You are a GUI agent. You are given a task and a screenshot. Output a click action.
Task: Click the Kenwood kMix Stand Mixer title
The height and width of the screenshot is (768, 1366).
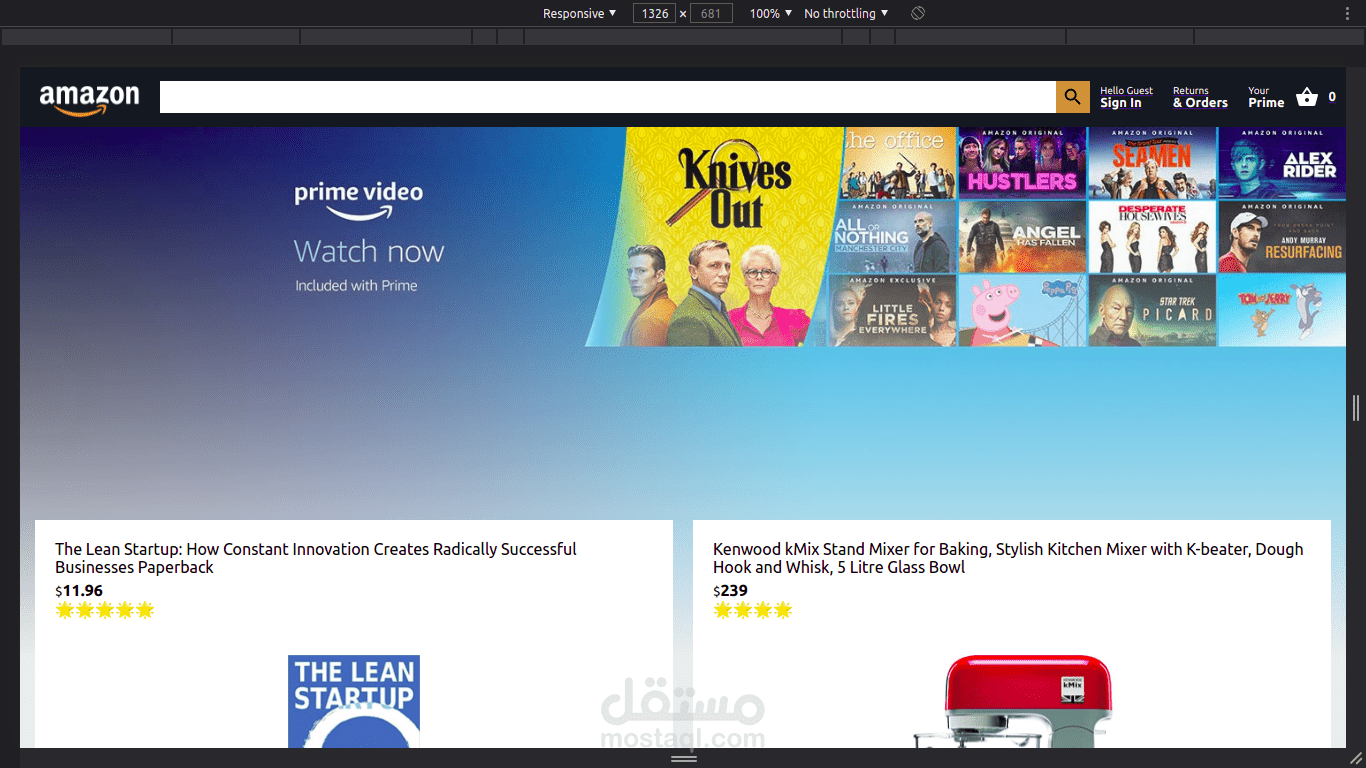[x=1008, y=558]
